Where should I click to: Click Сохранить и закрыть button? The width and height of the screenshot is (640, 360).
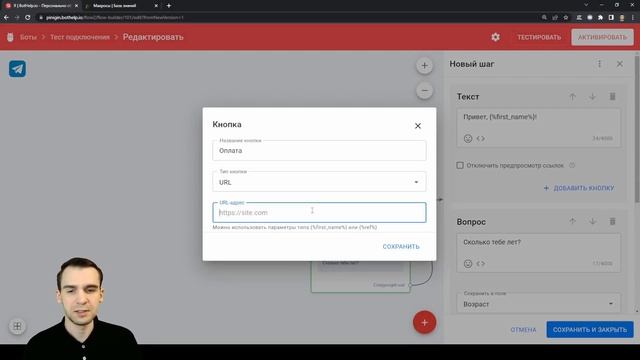590,329
